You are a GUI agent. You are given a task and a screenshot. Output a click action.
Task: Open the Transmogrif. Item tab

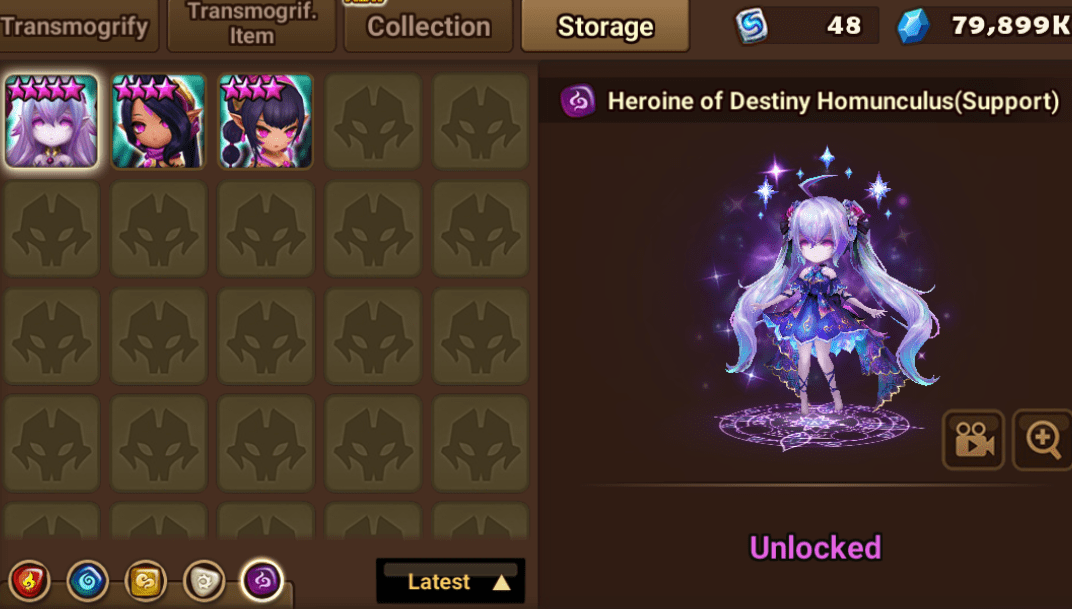tap(252, 25)
